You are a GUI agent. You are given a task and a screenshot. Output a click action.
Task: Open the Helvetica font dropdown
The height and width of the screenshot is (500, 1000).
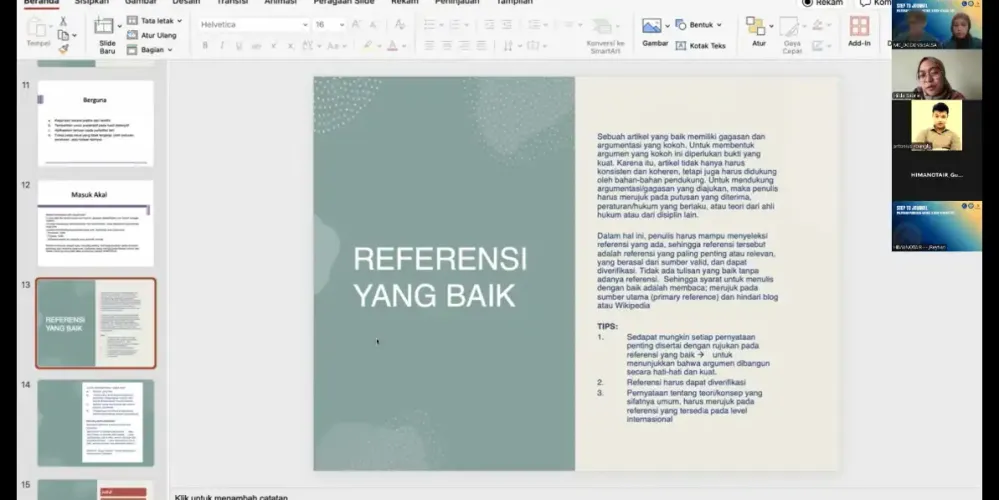pyautogui.click(x=254, y=24)
